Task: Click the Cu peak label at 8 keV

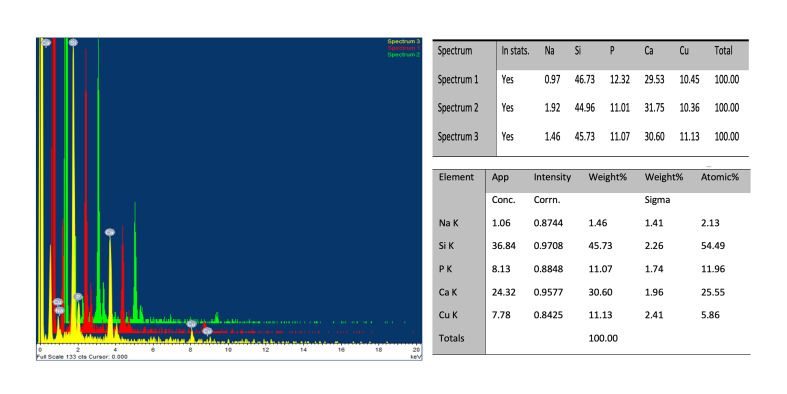Action: pyautogui.click(x=191, y=324)
